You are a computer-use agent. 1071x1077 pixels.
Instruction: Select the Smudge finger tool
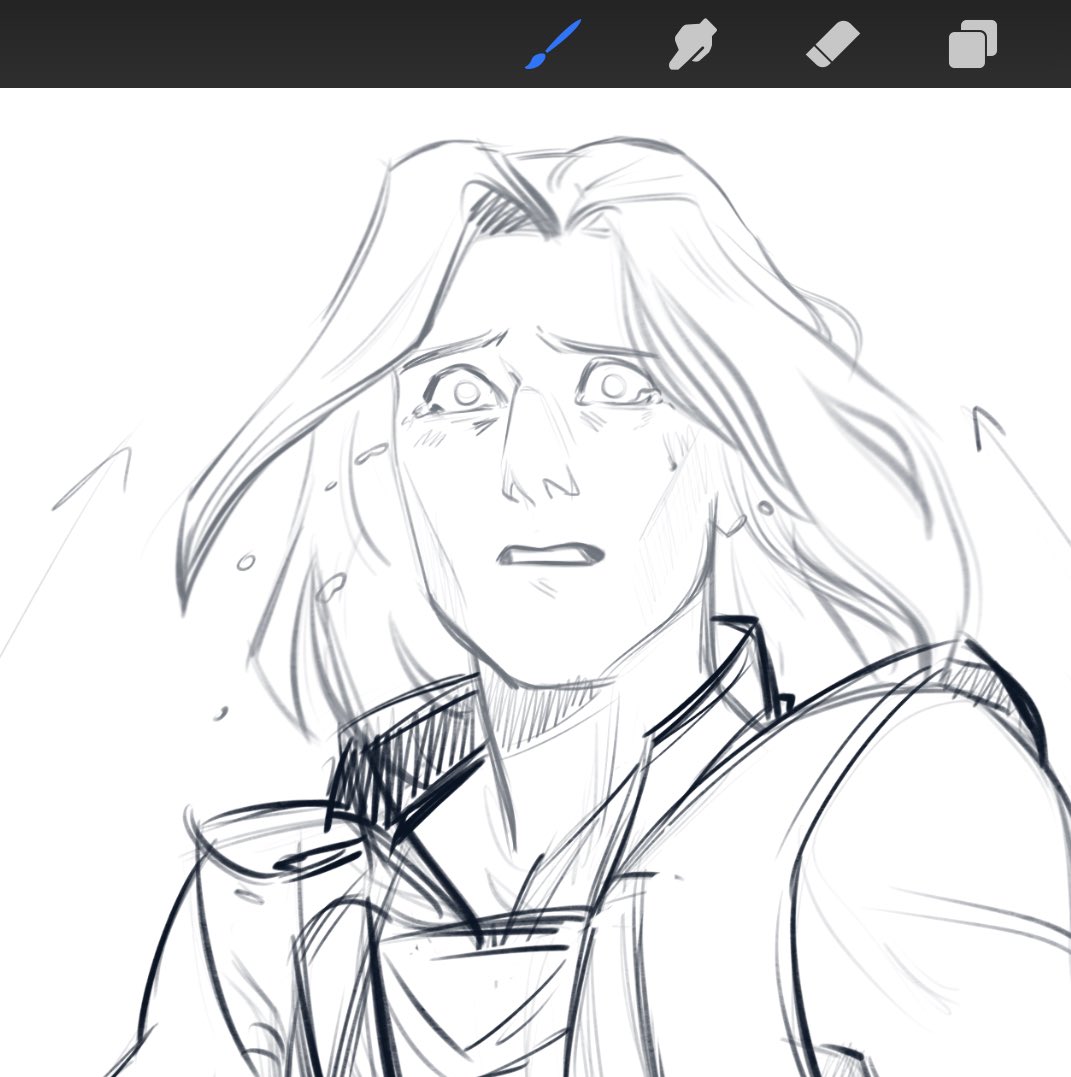tap(692, 45)
